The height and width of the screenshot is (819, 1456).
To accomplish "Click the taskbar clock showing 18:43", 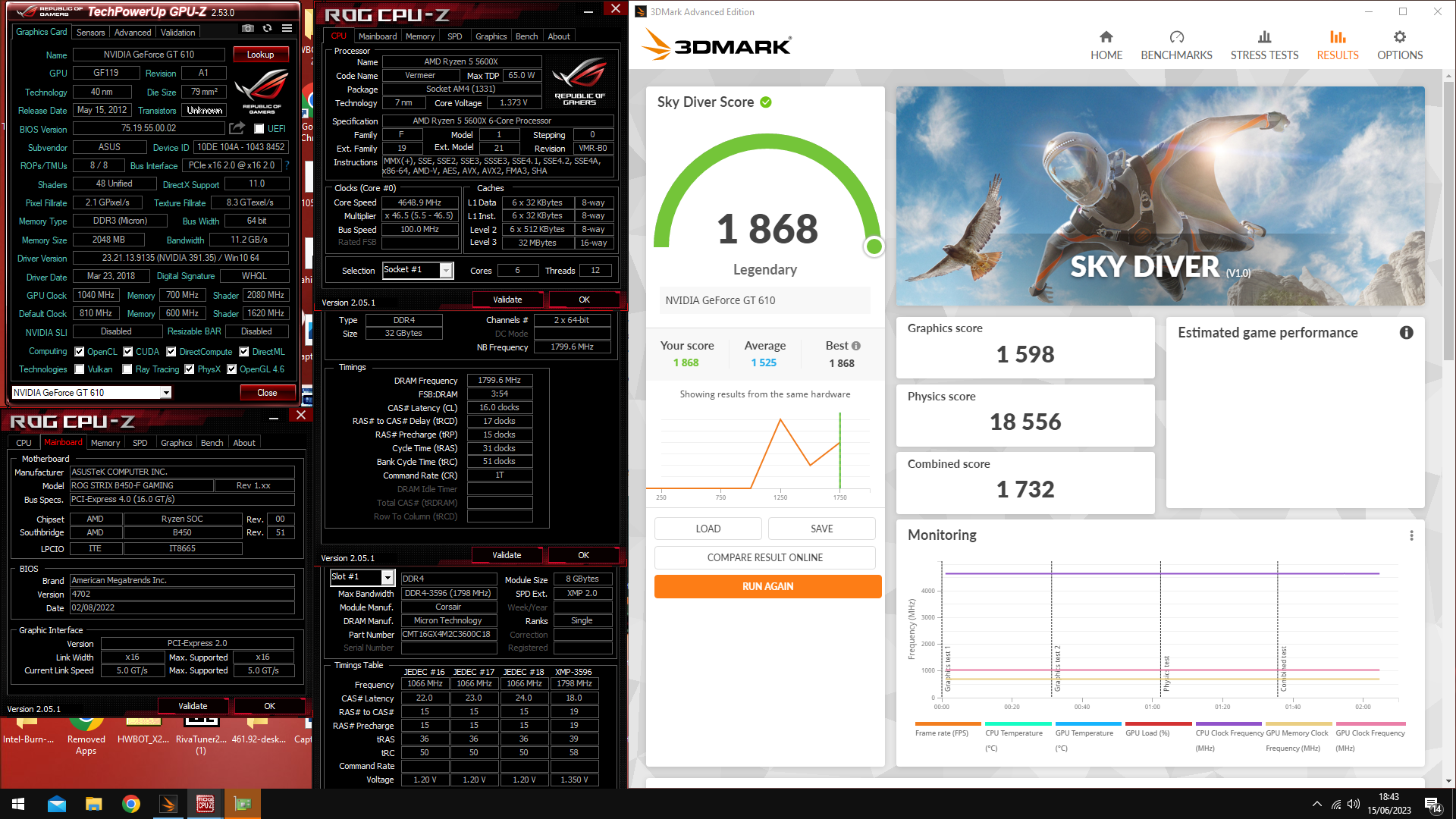I will pos(1389,804).
